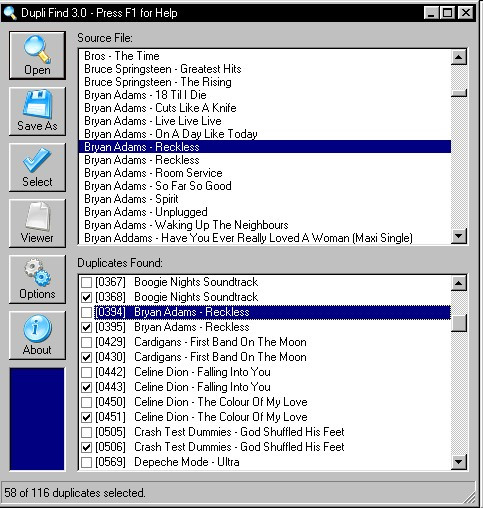This screenshot has width=483, height=508.
Task: Select 'Bryan Adams - Cuts Like A Knife'
Action: [x=265, y=108]
